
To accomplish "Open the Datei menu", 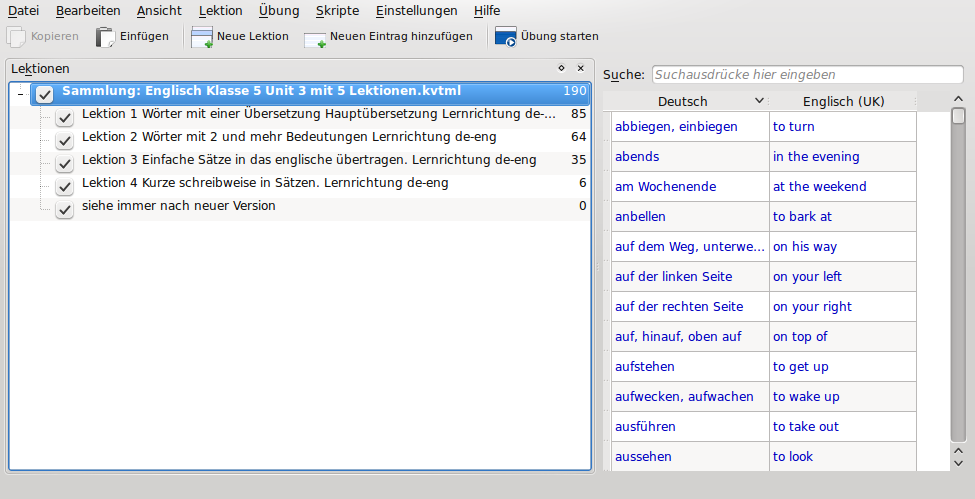I will (23, 11).
